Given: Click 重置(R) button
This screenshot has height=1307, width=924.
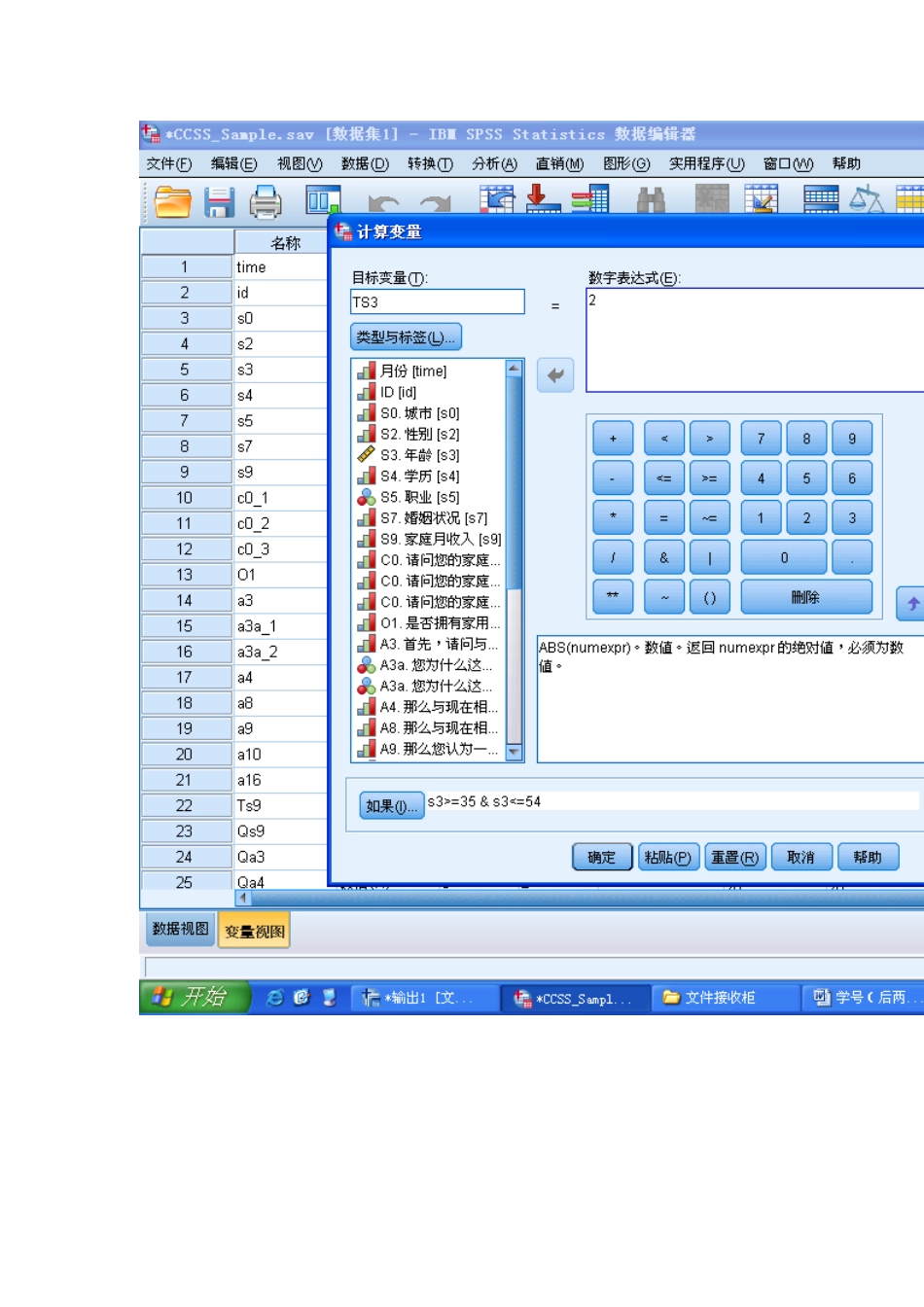Looking at the screenshot, I should [734, 857].
